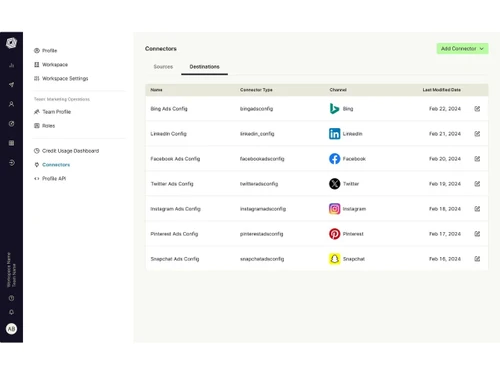Viewport: 500px width, 375px height.
Task: Edit the Instagram Ads Config row
Action: tap(477, 209)
